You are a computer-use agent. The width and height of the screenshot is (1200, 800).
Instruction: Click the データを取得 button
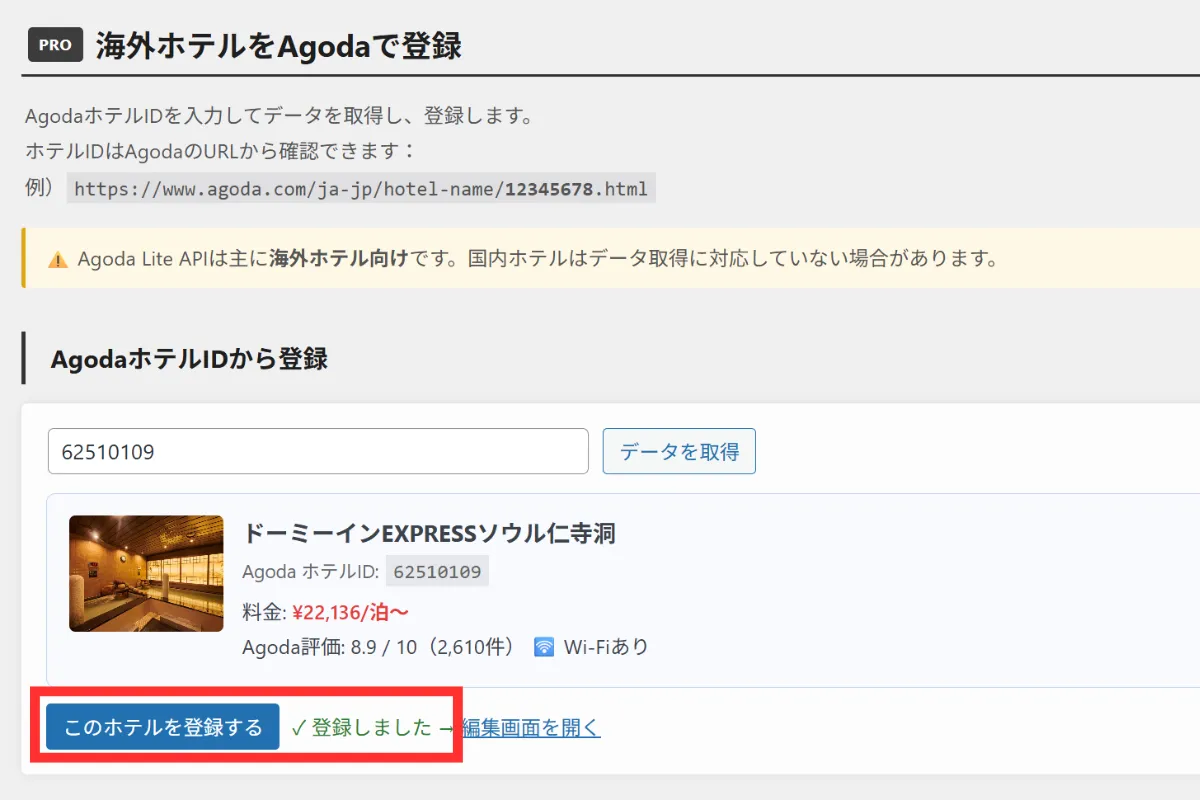679,451
